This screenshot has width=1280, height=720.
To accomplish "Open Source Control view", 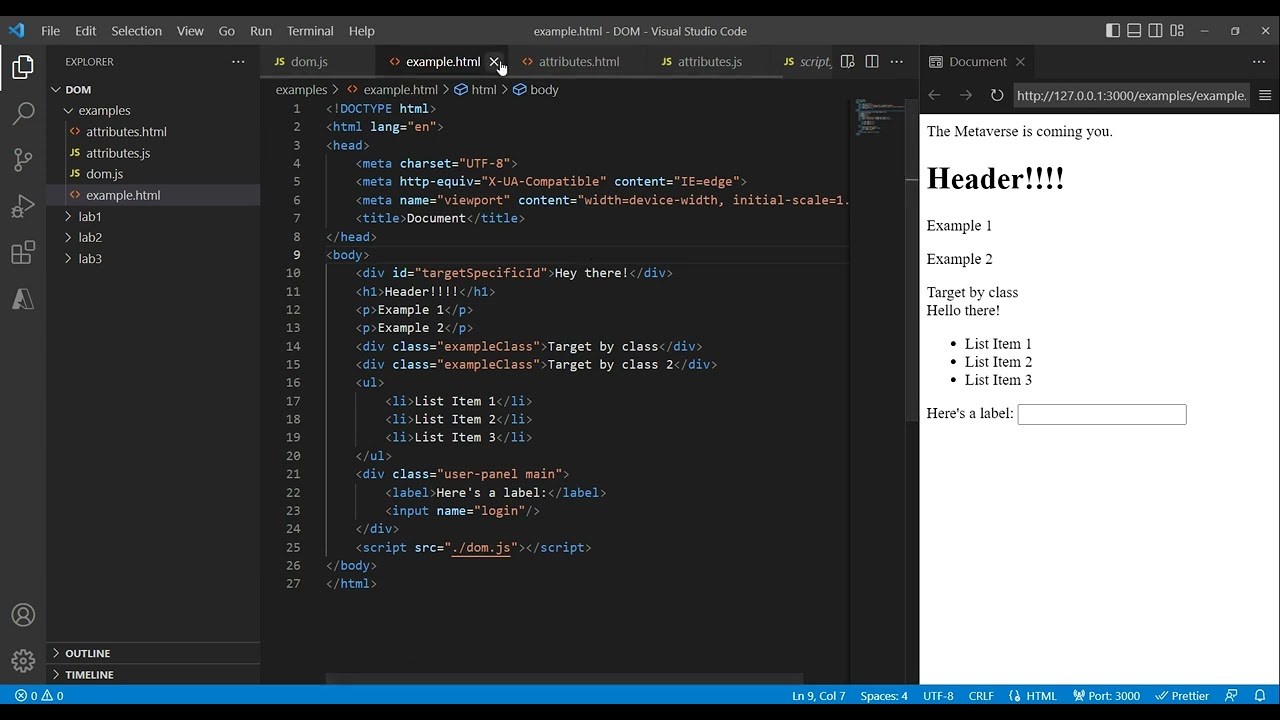I will (x=23, y=160).
